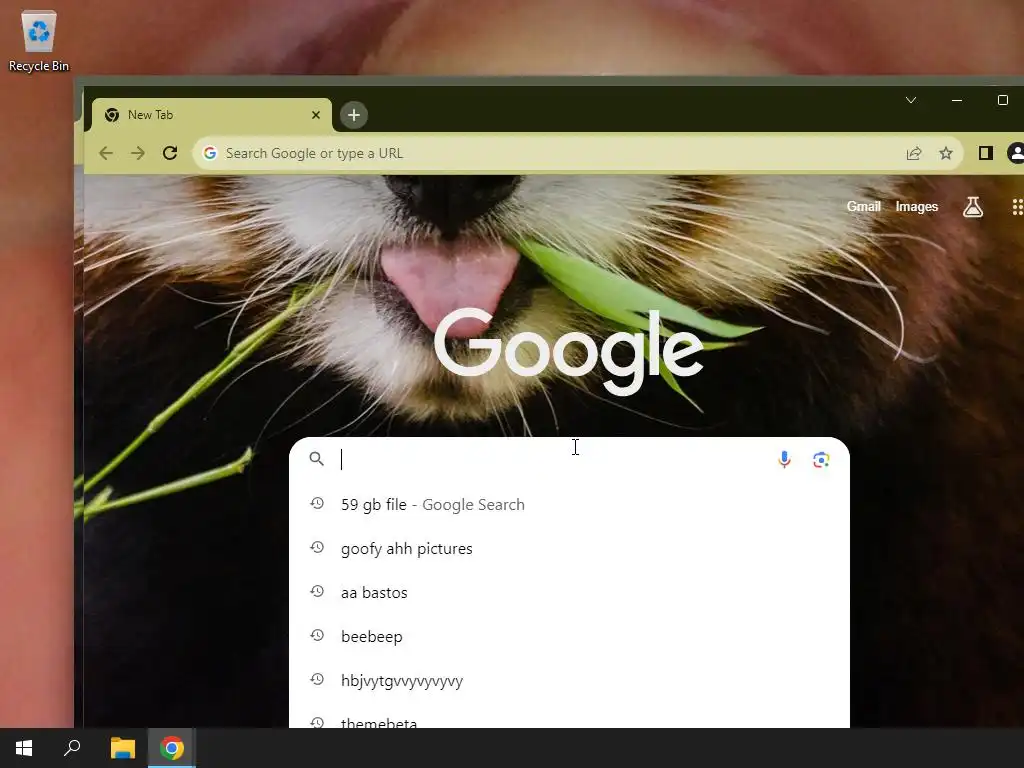Image resolution: width=1024 pixels, height=768 pixels.
Task: Click history icon beside 'goofy ahh pictures'
Action: click(317, 547)
